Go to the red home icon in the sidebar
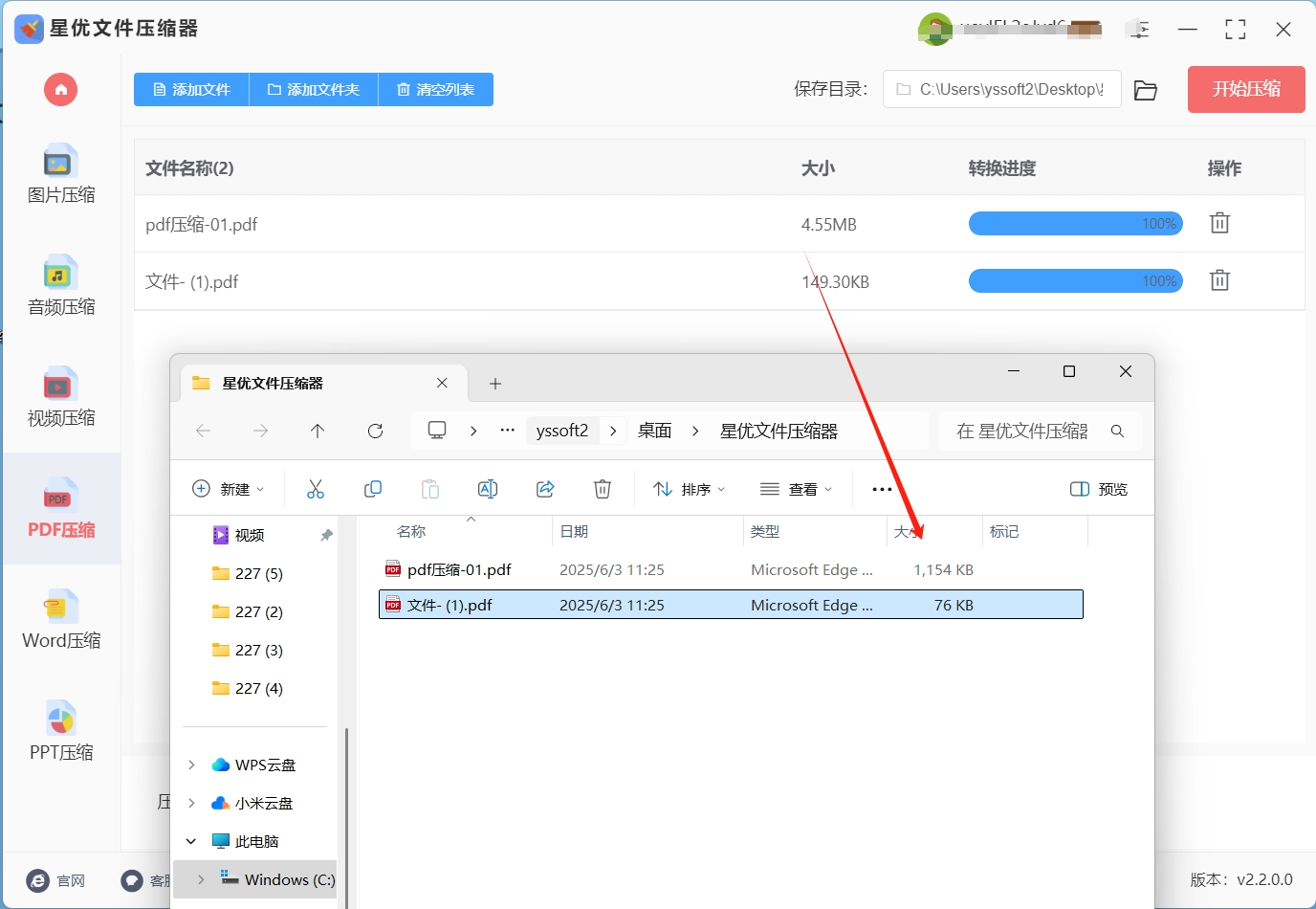Screen dimensions: 1316x909 [60, 90]
